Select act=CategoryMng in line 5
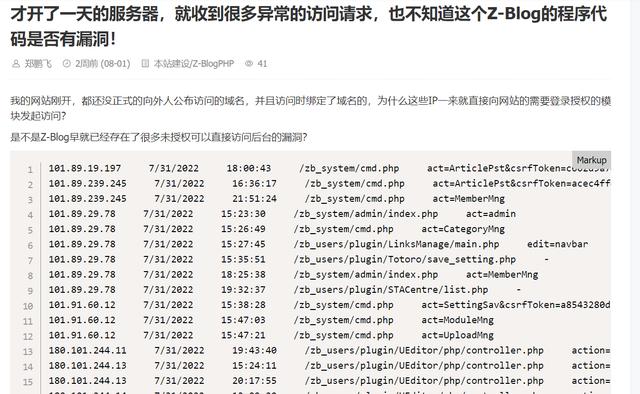This screenshot has width=640, height=394. pos(463,229)
